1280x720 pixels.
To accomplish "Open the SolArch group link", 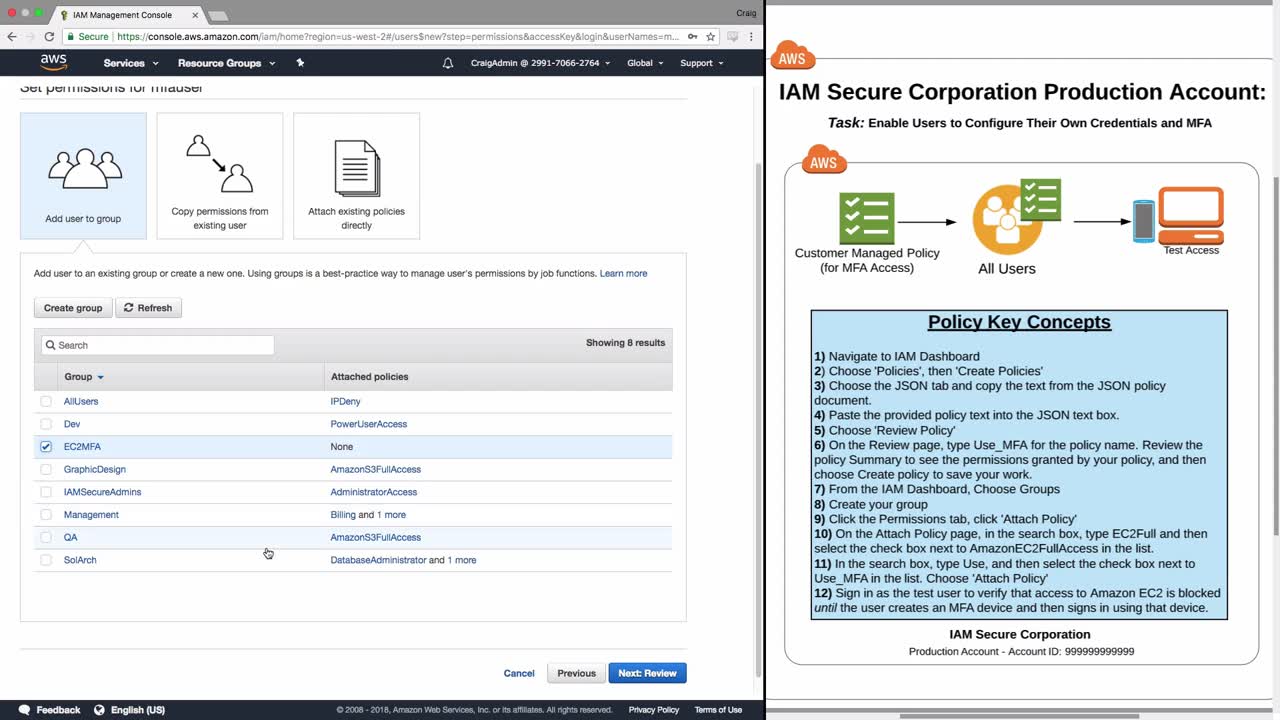I will pos(80,560).
